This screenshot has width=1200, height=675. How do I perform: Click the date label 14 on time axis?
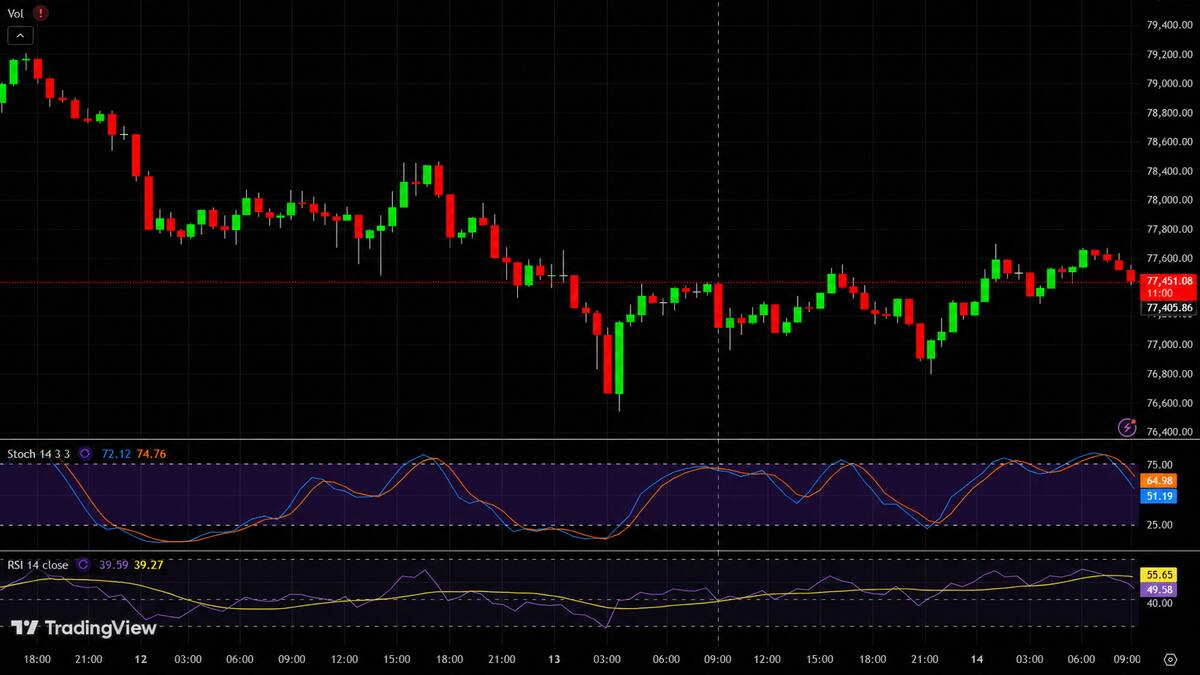[x=977, y=659]
